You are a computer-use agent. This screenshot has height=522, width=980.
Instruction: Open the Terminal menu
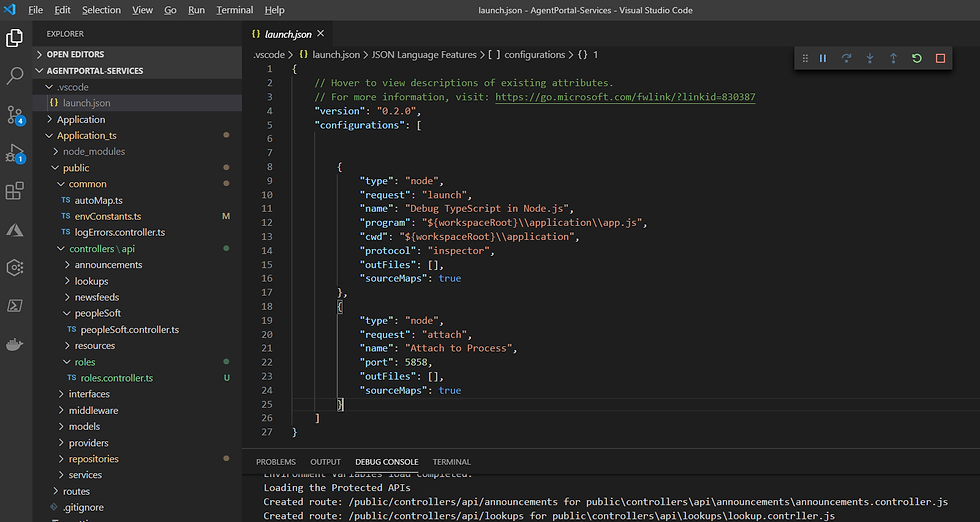point(234,10)
